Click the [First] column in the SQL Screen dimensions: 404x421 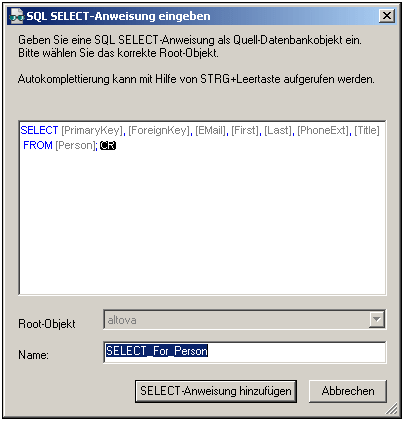245,130
